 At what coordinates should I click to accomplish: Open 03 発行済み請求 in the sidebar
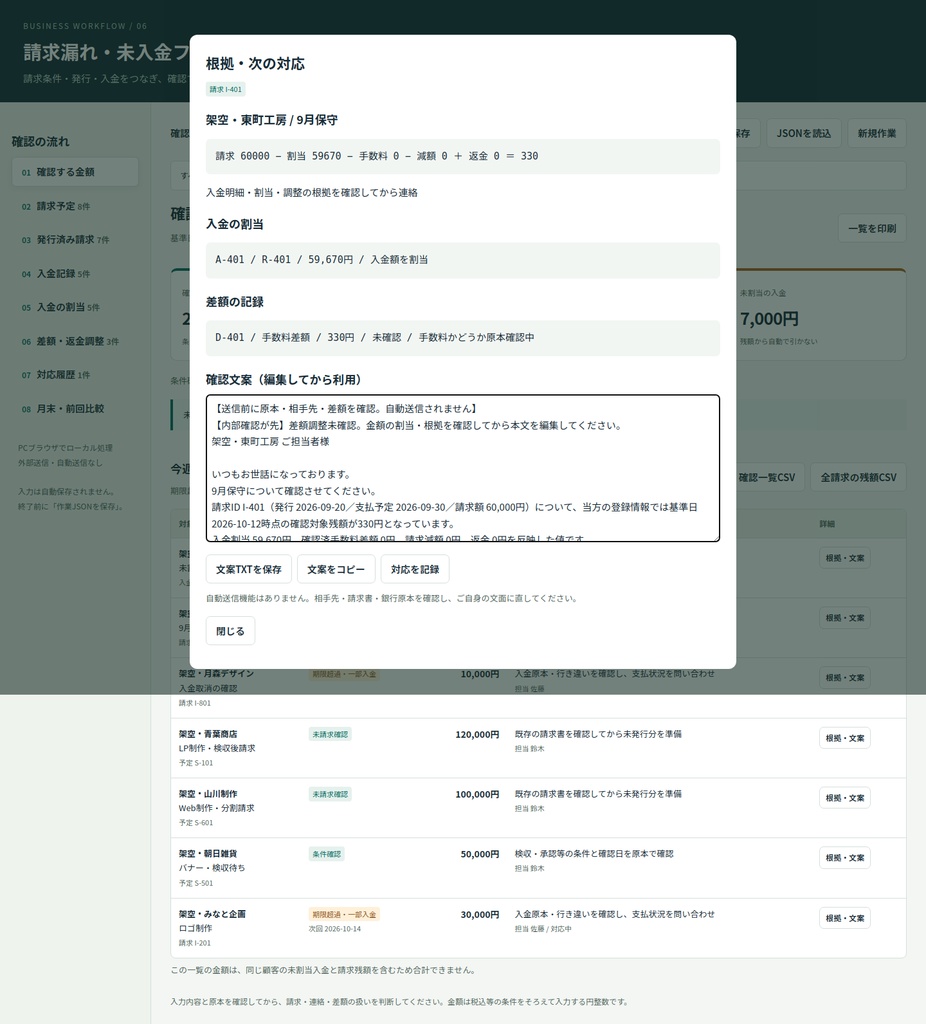[75, 240]
